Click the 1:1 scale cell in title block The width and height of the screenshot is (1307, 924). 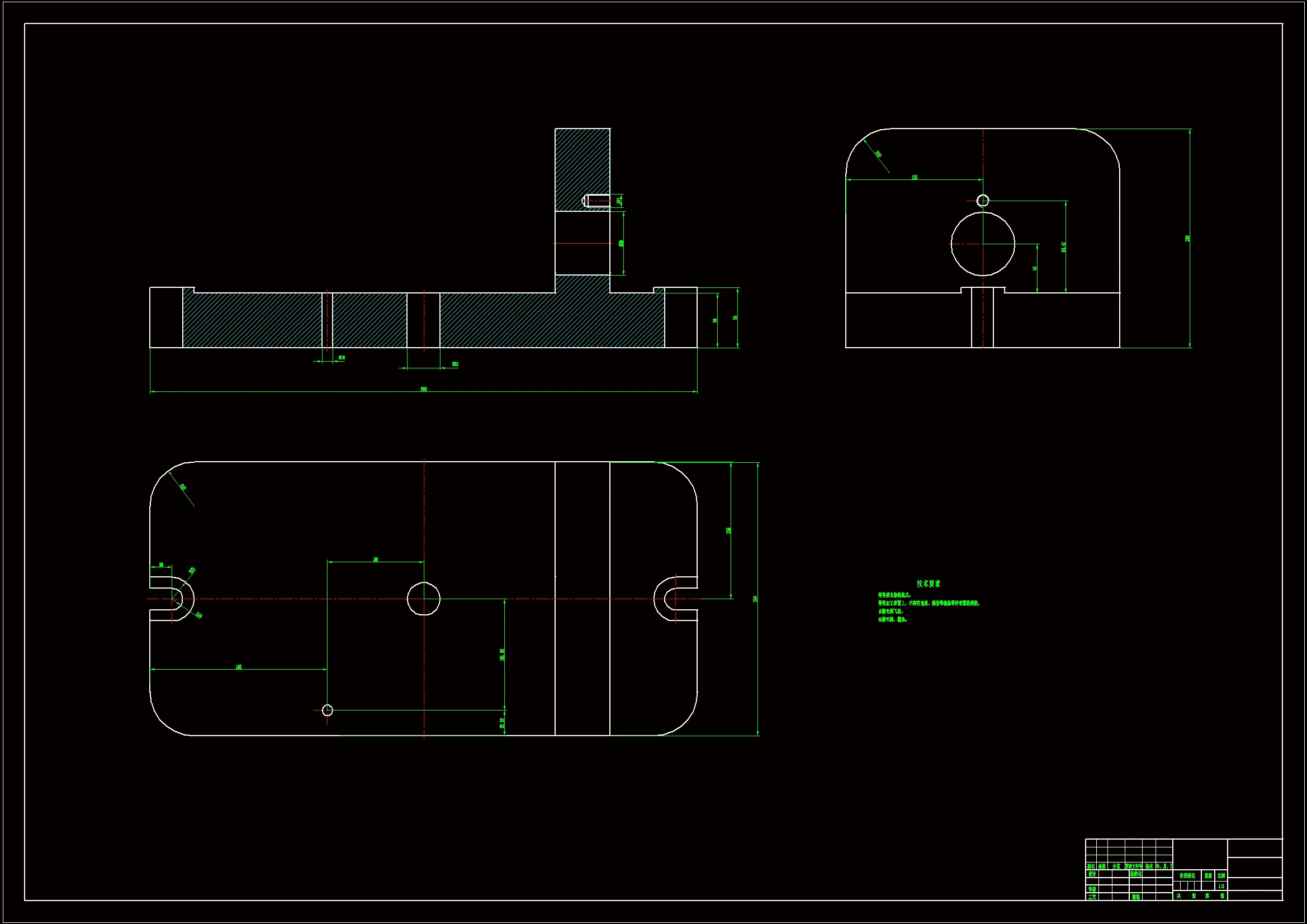pos(1220,886)
